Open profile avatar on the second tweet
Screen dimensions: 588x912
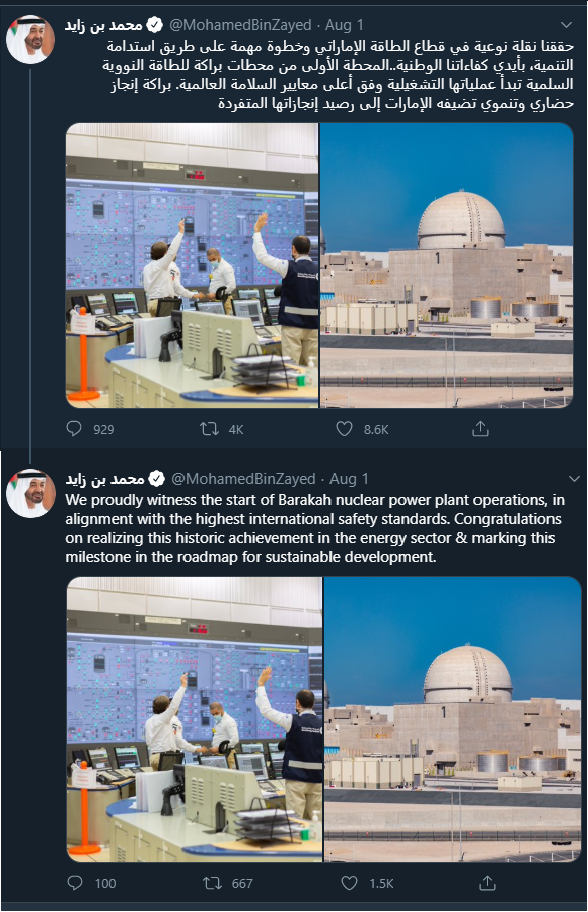(x=30, y=494)
